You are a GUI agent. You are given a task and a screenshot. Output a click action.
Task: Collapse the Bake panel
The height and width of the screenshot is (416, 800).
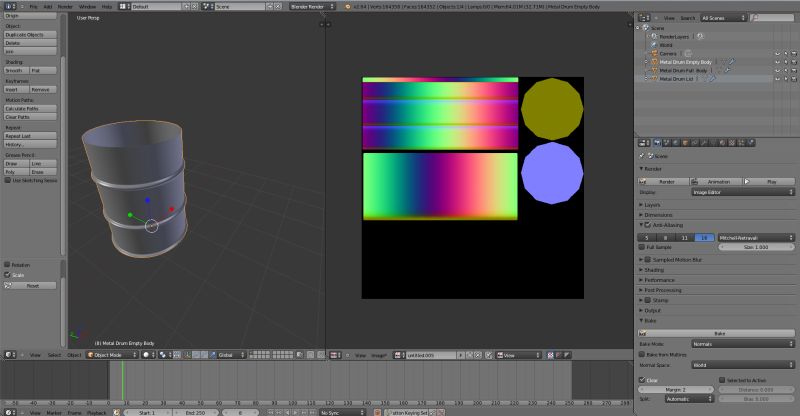(648, 321)
